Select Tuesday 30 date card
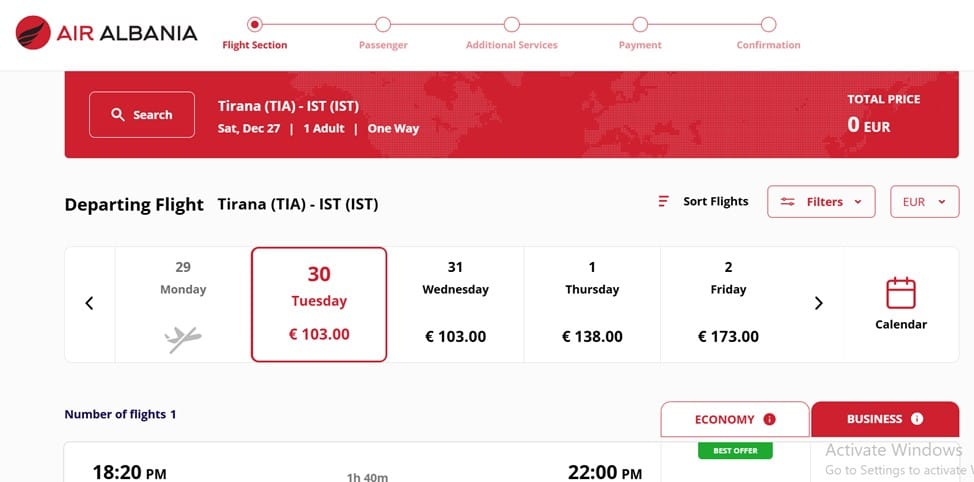Image resolution: width=974 pixels, height=482 pixels. click(x=319, y=303)
